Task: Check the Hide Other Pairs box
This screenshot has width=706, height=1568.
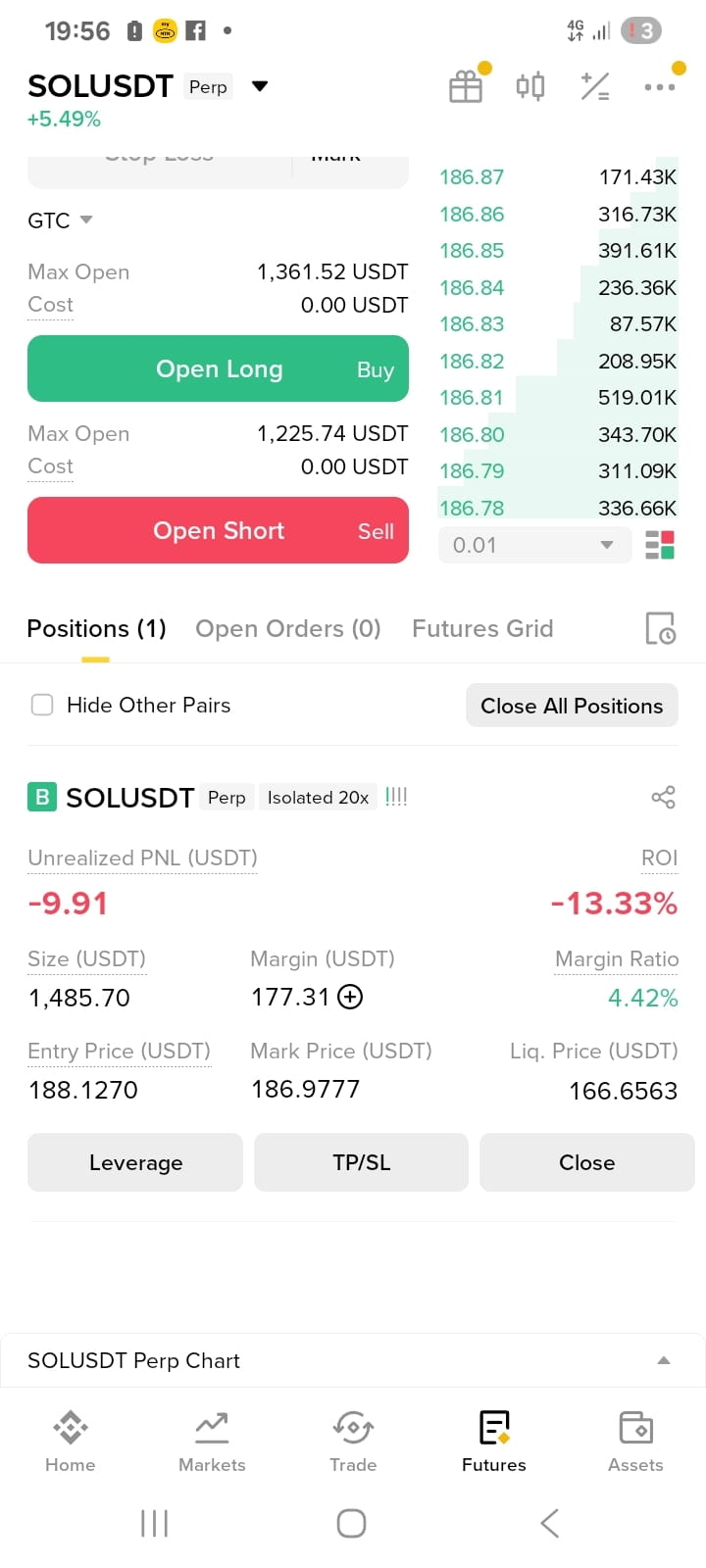Action: pyautogui.click(x=42, y=705)
